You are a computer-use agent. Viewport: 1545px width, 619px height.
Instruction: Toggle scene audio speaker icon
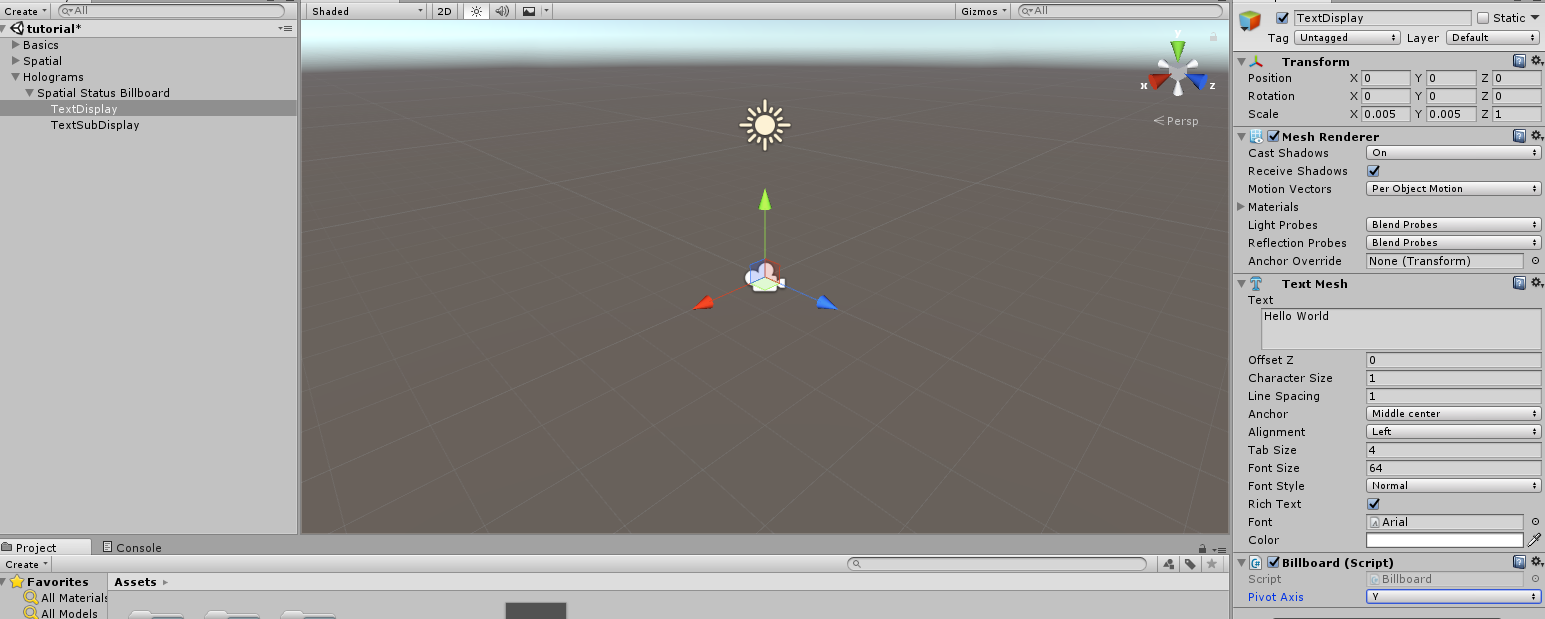pos(502,11)
